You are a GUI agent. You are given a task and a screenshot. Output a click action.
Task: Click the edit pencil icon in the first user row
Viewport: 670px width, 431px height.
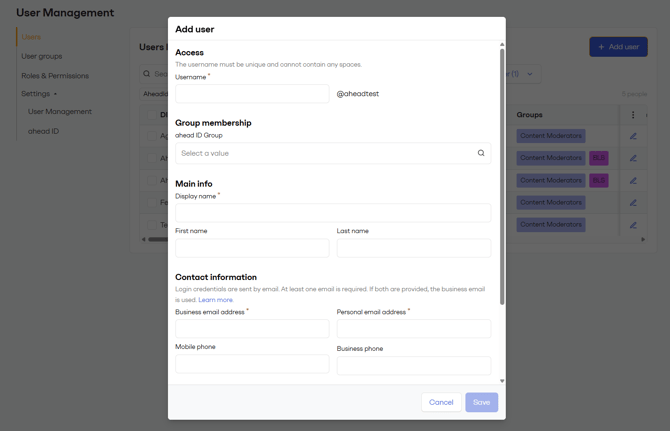[x=633, y=136]
